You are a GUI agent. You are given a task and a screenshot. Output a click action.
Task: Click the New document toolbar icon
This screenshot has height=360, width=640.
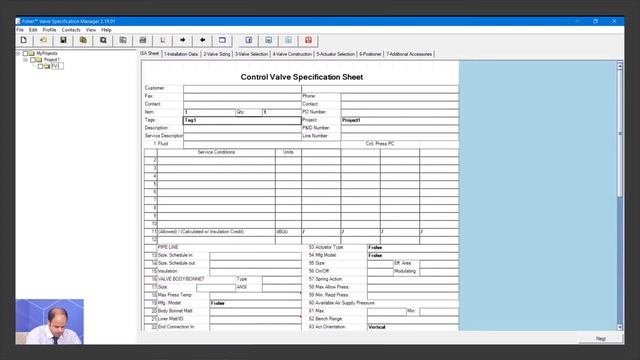coord(24,40)
